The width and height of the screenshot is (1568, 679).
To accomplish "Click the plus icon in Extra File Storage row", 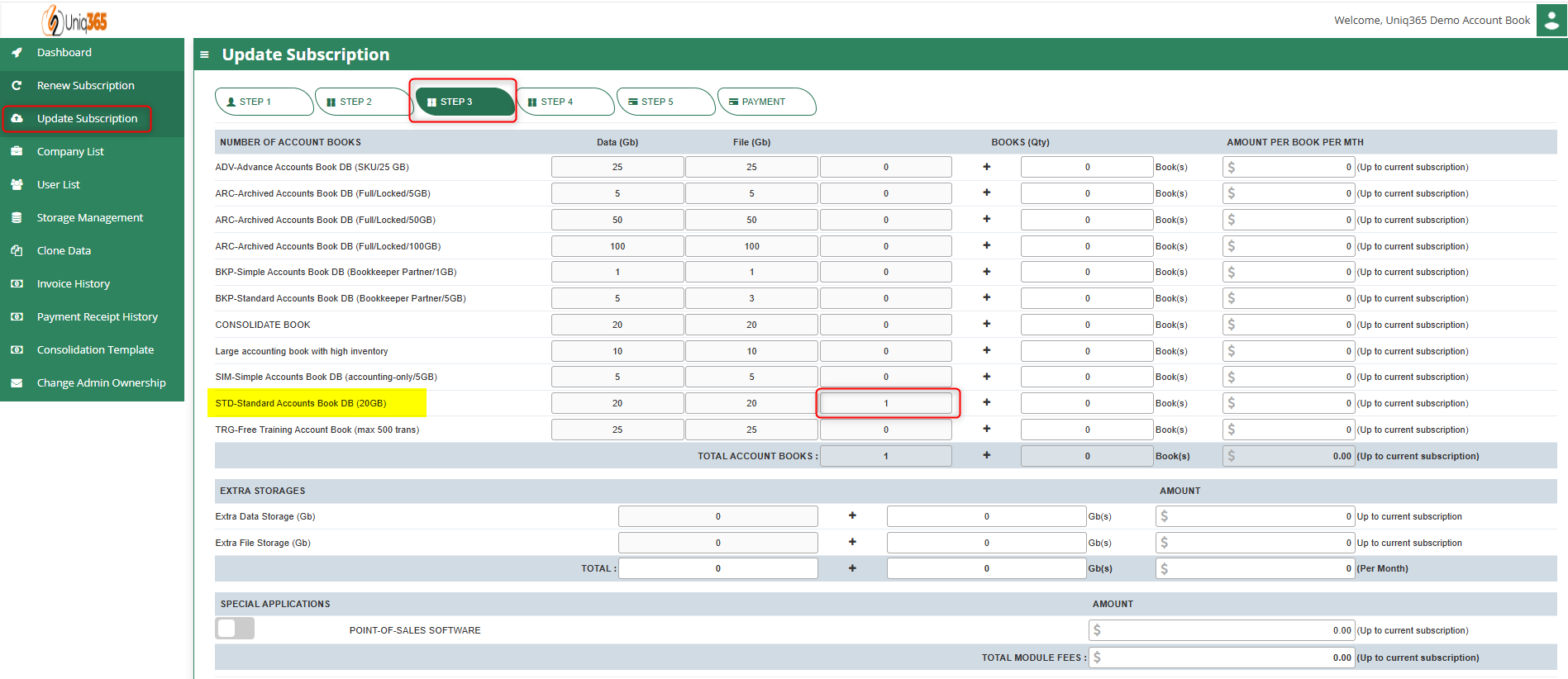I will 852,542.
